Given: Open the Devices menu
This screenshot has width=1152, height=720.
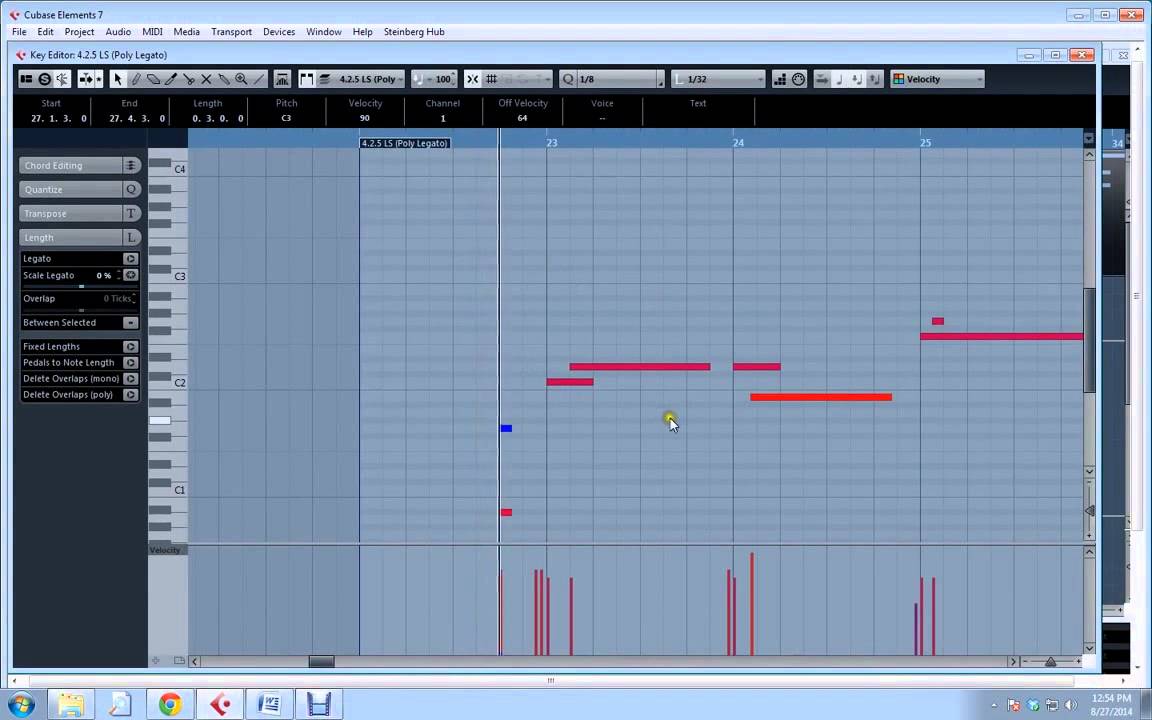Looking at the screenshot, I should pyautogui.click(x=279, y=32).
